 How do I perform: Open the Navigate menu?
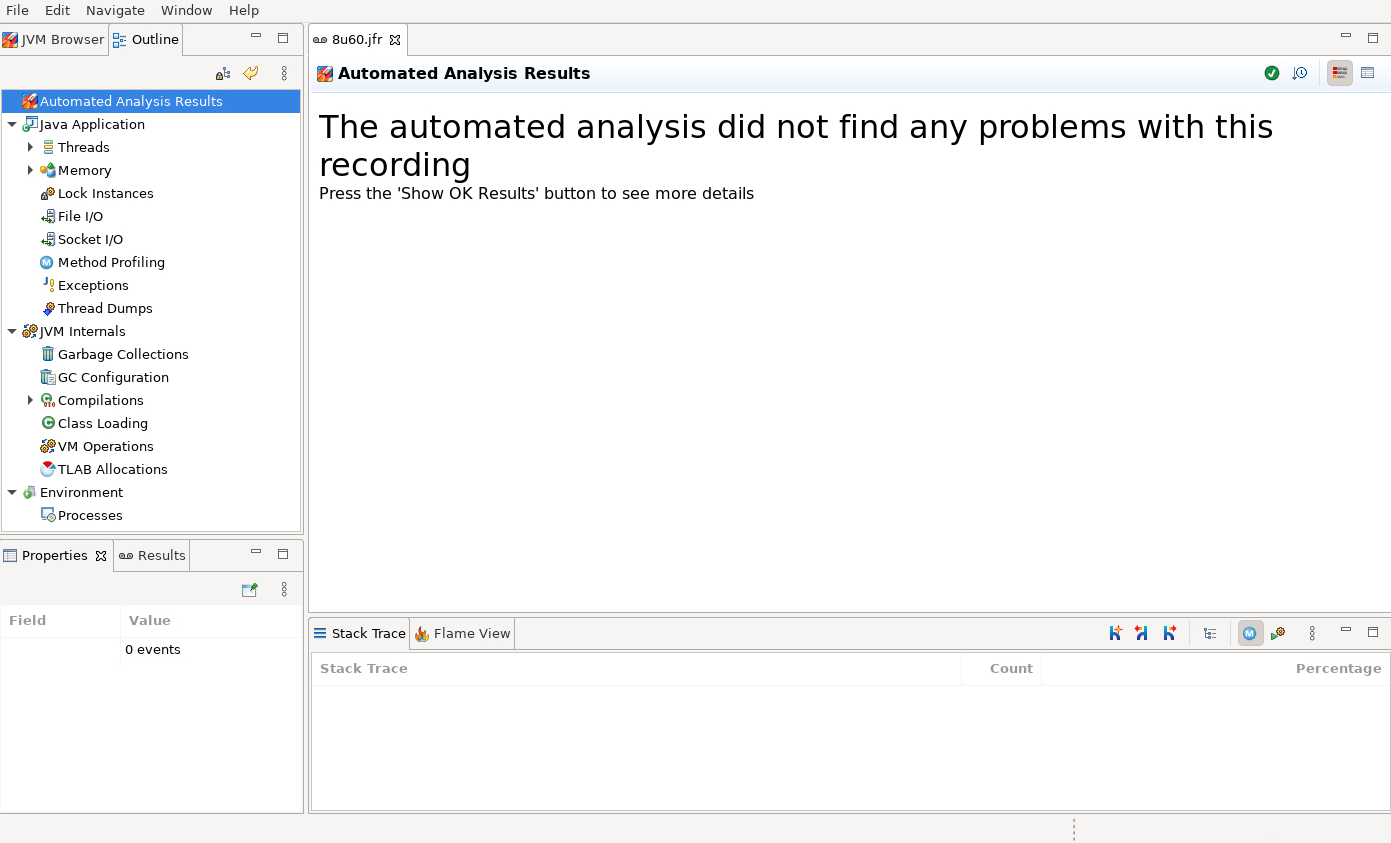[115, 10]
